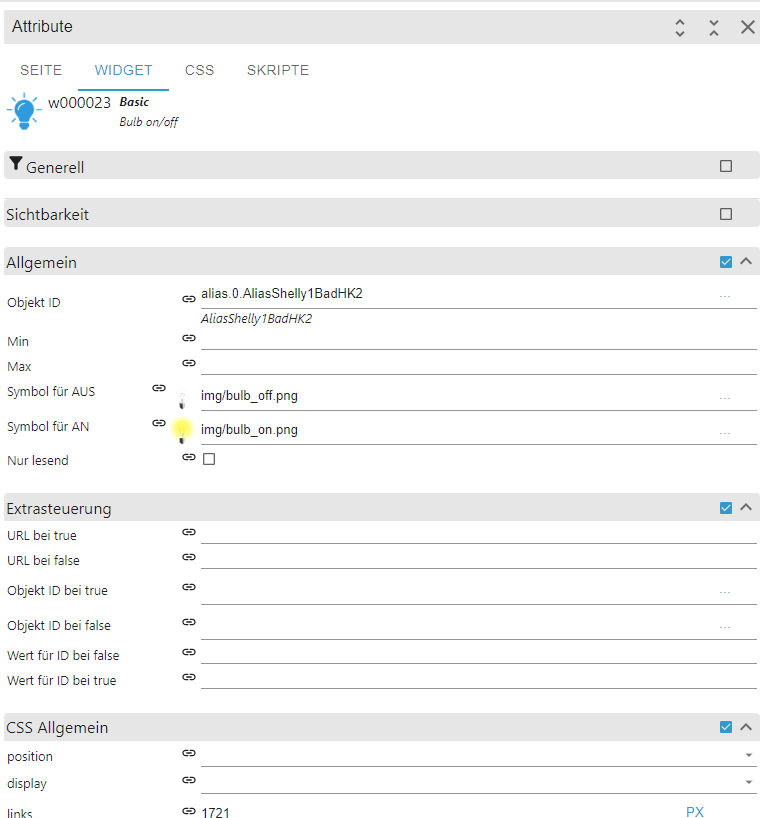This screenshot has width=760, height=818.
Task: Click into the Max input field
Action: 478,365
